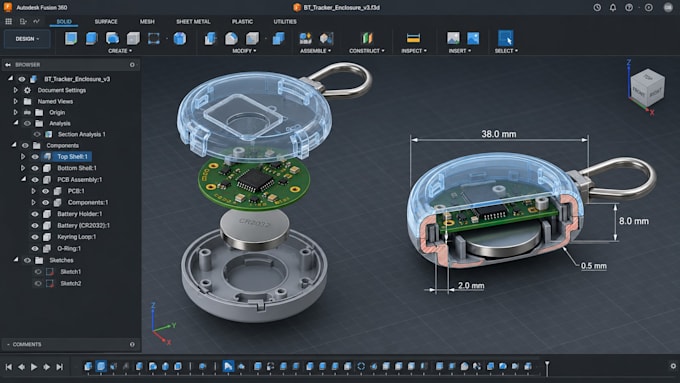Switch to the MESH tab
The height and width of the screenshot is (383, 680).
[147, 21]
